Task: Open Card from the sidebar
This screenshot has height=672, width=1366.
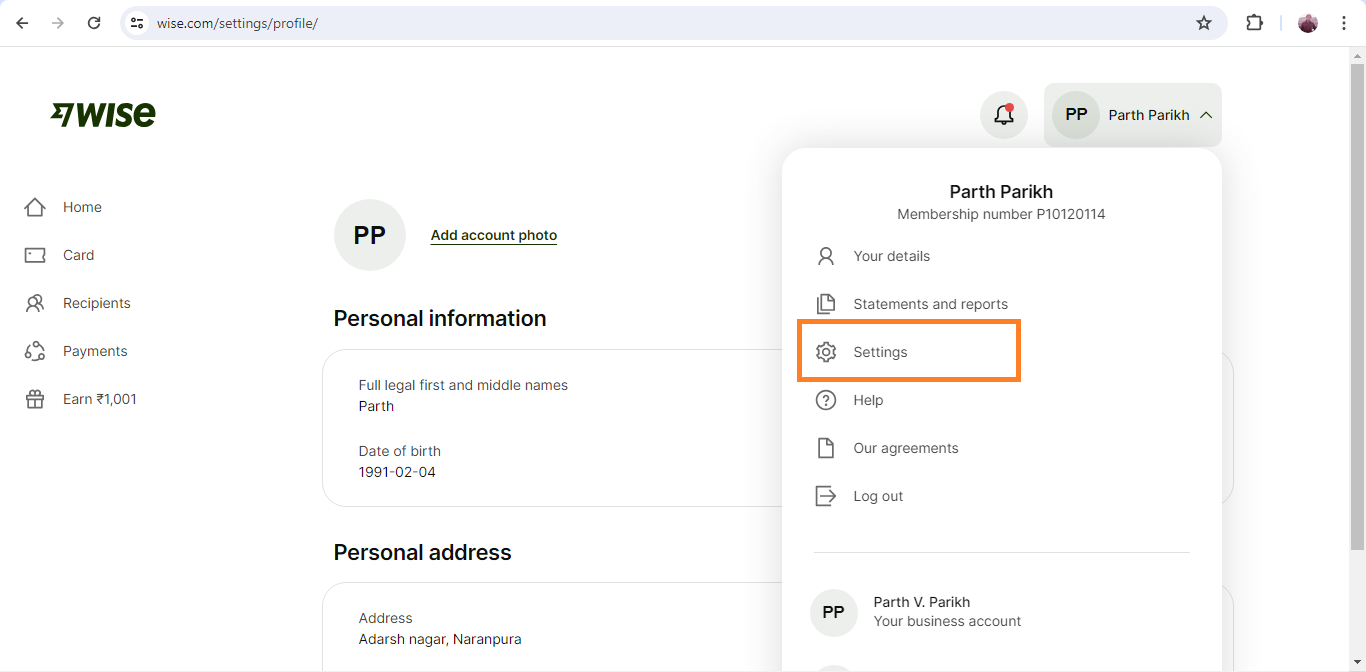Action: pyautogui.click(x=78, y=255)
